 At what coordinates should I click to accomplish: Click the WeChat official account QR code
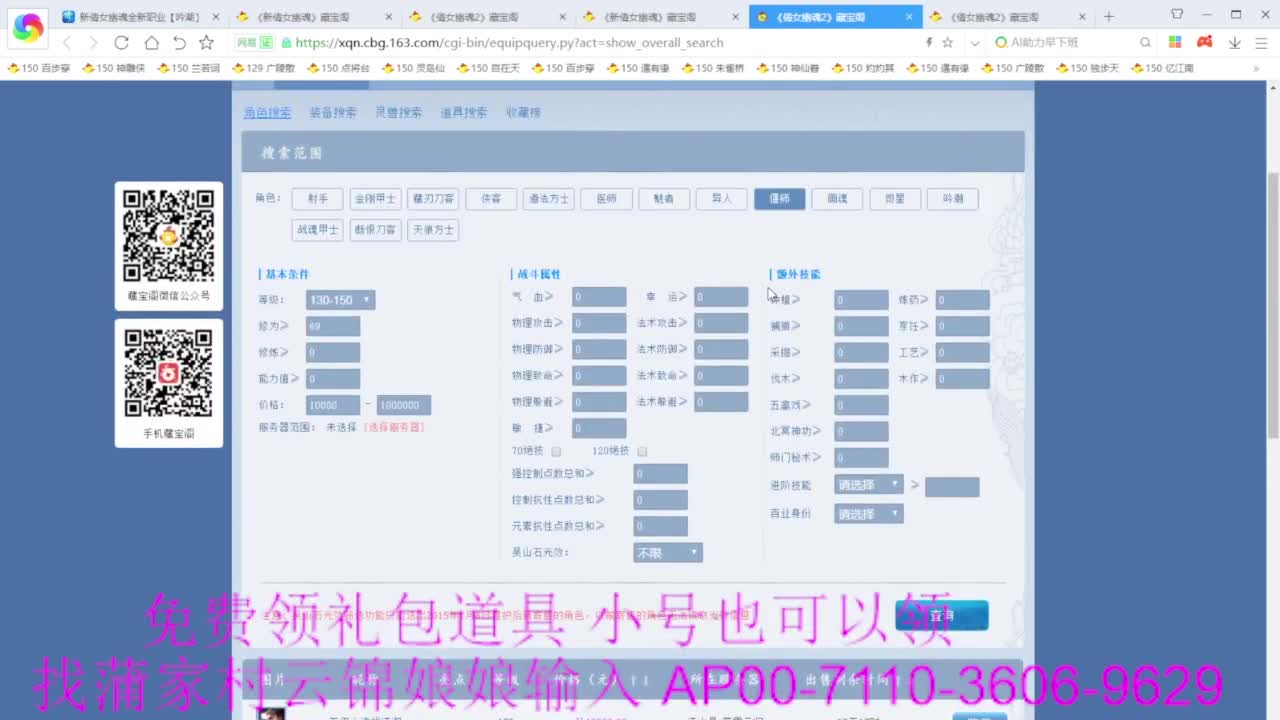tap(168, 236)
